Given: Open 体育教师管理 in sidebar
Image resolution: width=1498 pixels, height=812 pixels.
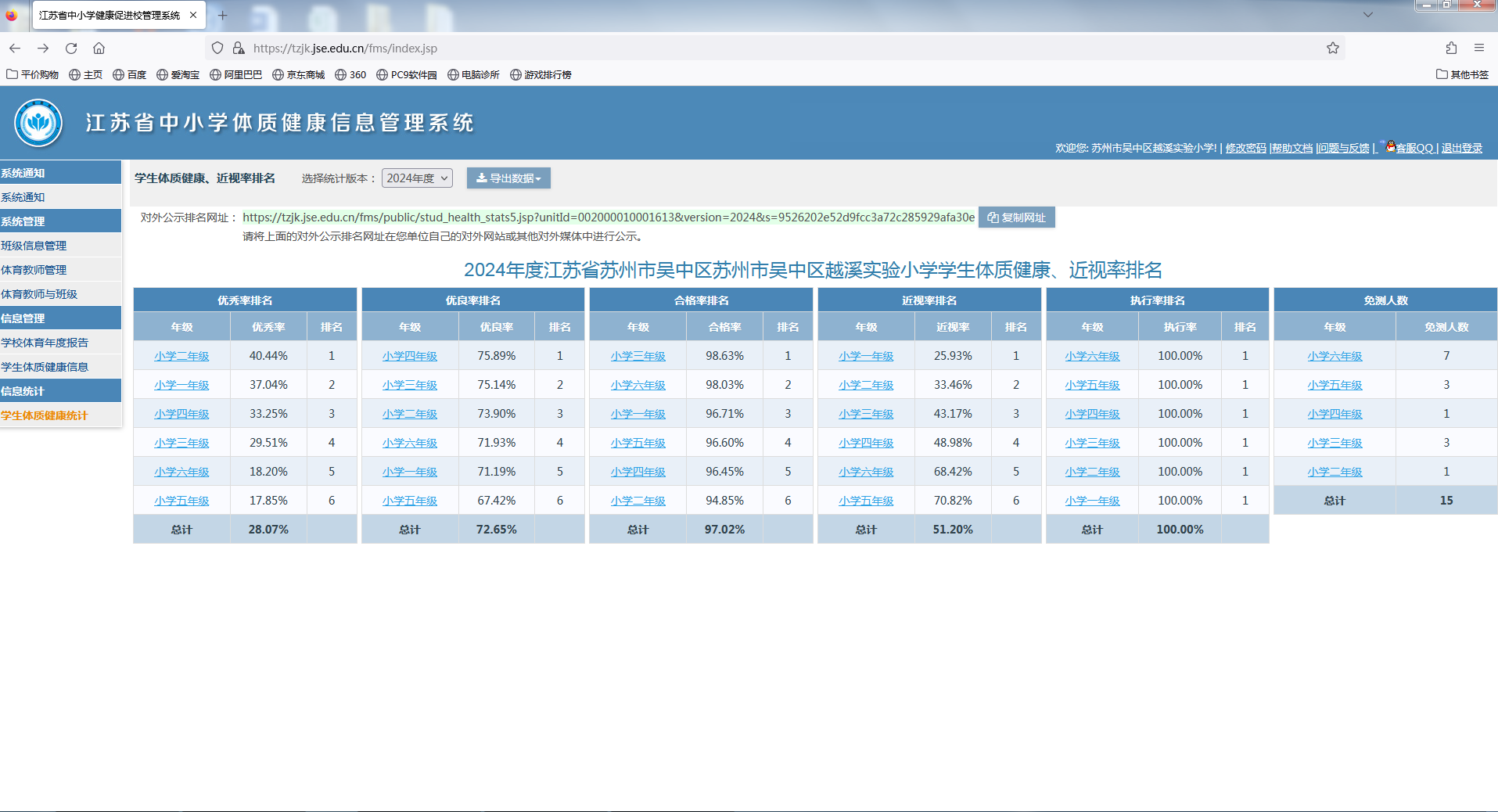Looking at the screenshot, I should pos(60,270).
